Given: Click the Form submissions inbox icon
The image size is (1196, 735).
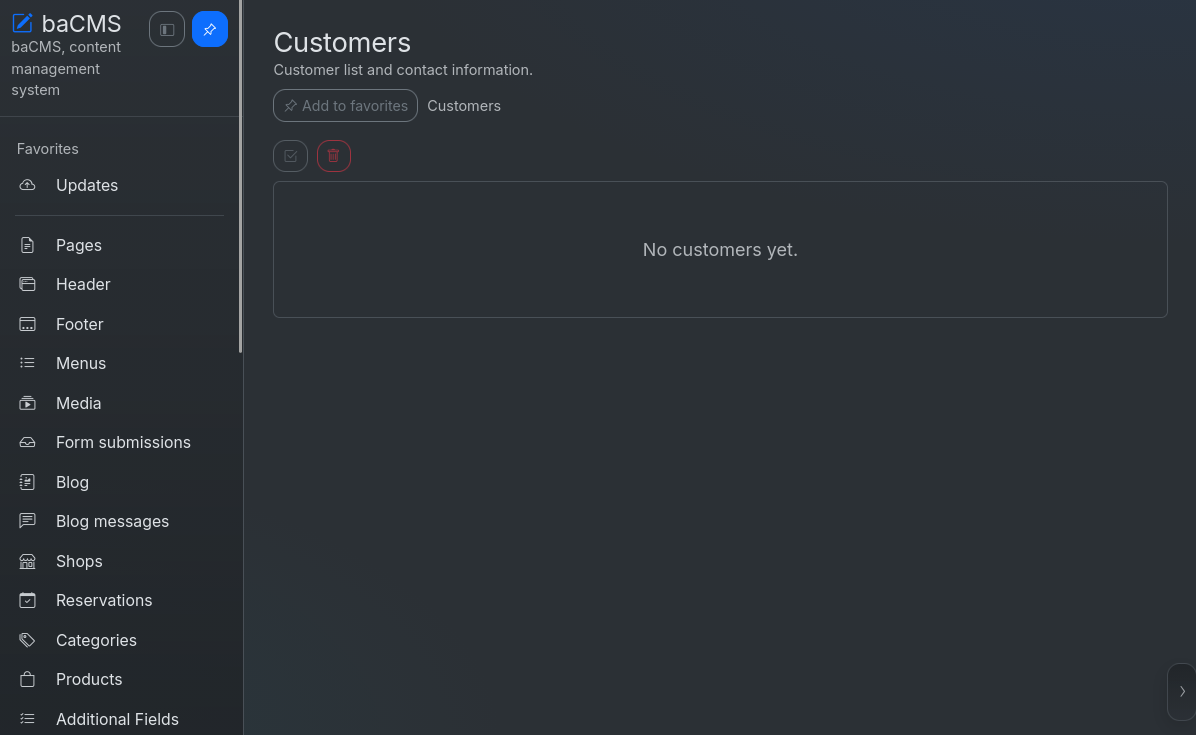Looking at the screenshot, I should tap(27, 442).
